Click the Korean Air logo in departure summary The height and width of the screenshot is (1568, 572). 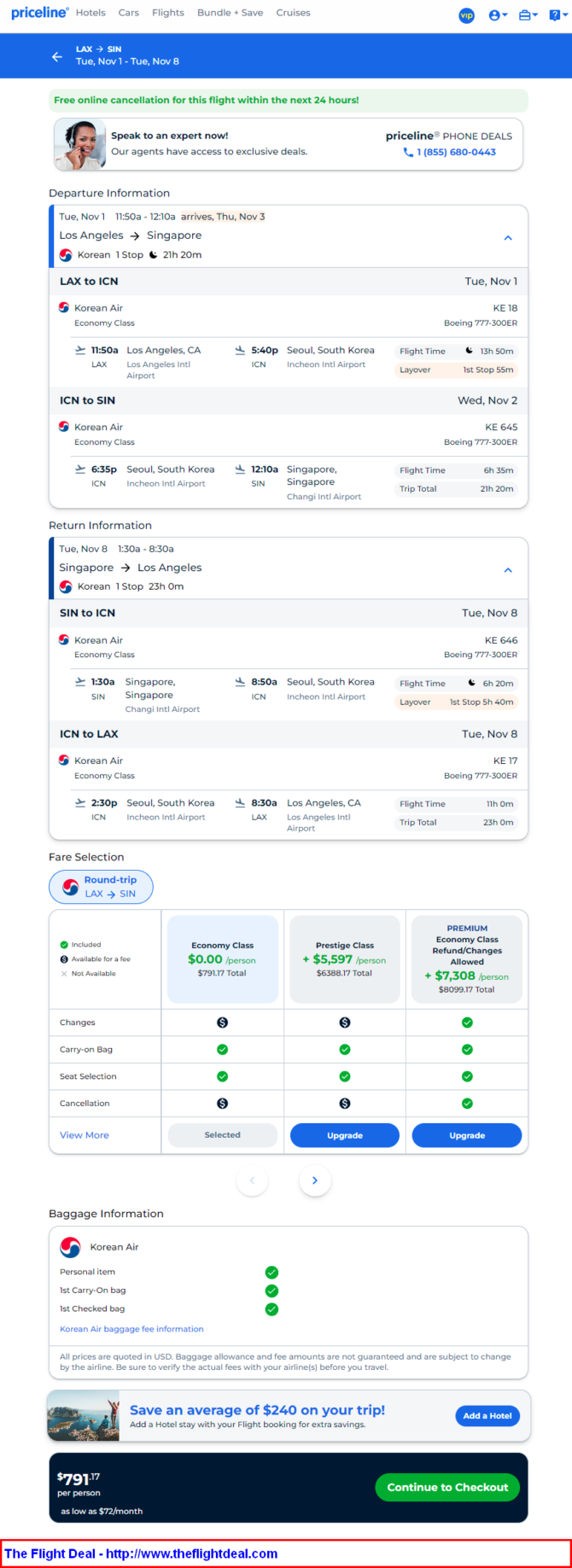pyautogui.click(x=66, y=254)
